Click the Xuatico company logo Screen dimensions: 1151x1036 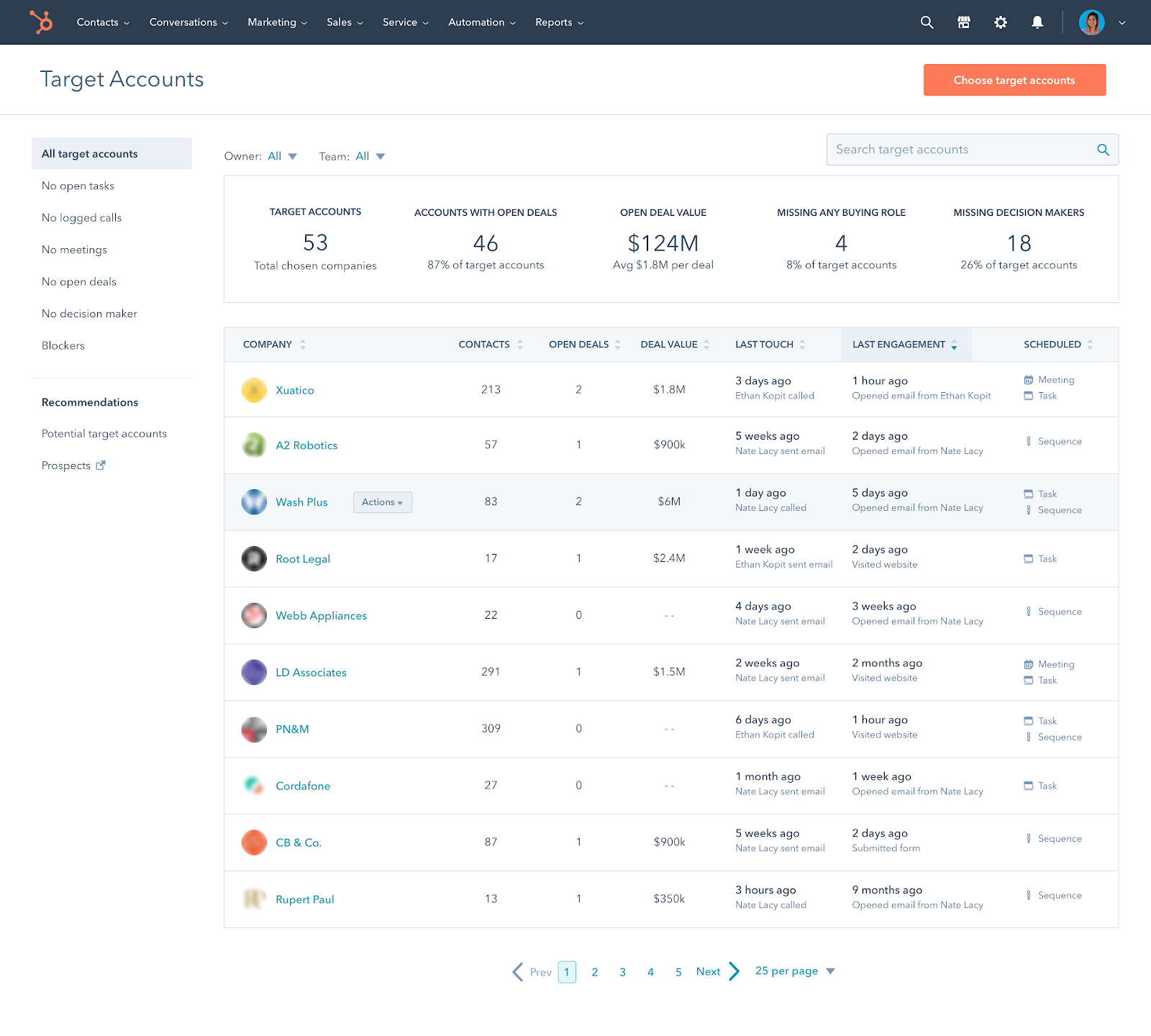tap(254, 390)
